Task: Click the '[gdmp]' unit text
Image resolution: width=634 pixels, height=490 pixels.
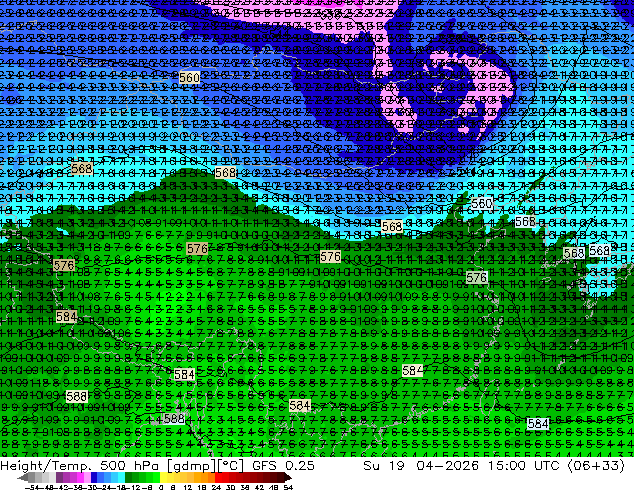Action: (190, 466)
